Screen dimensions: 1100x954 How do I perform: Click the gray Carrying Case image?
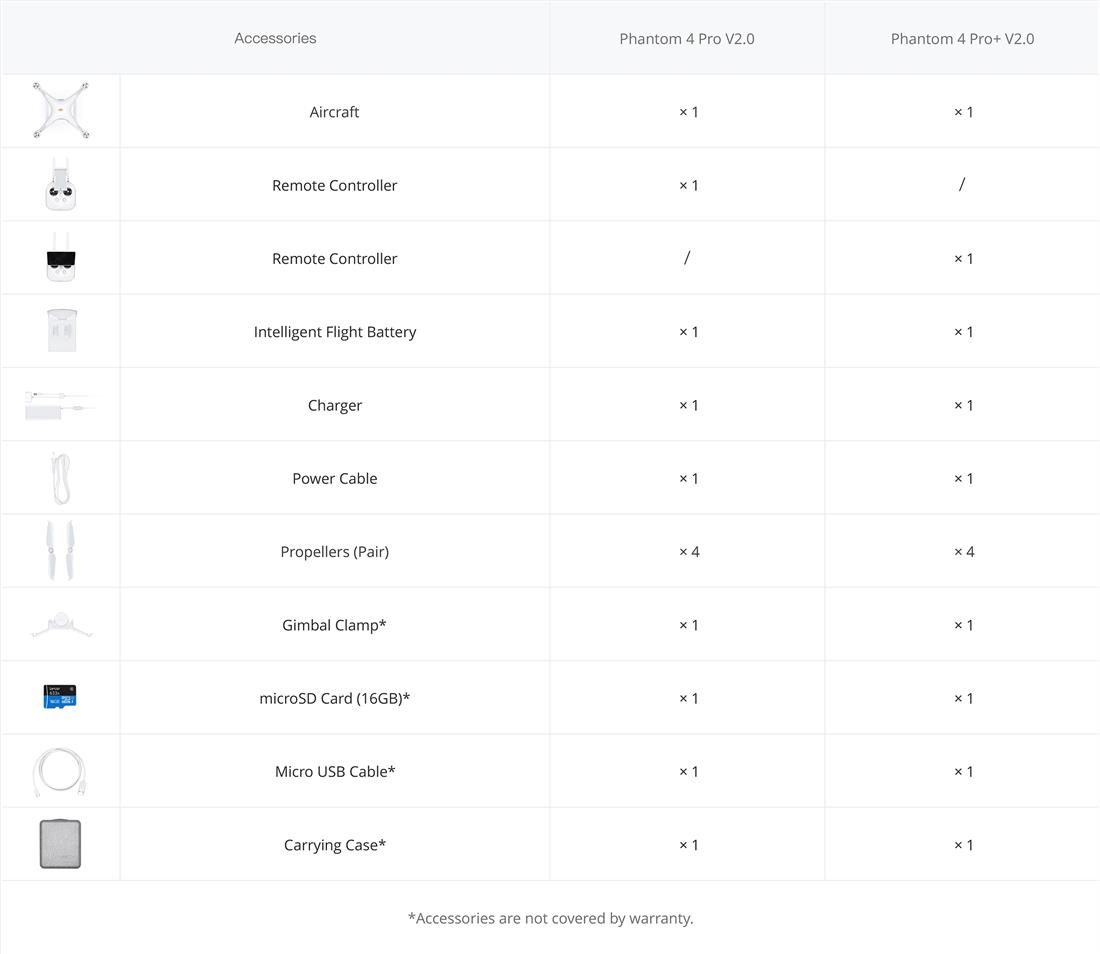pyautogui.click(x=60, y=844)
